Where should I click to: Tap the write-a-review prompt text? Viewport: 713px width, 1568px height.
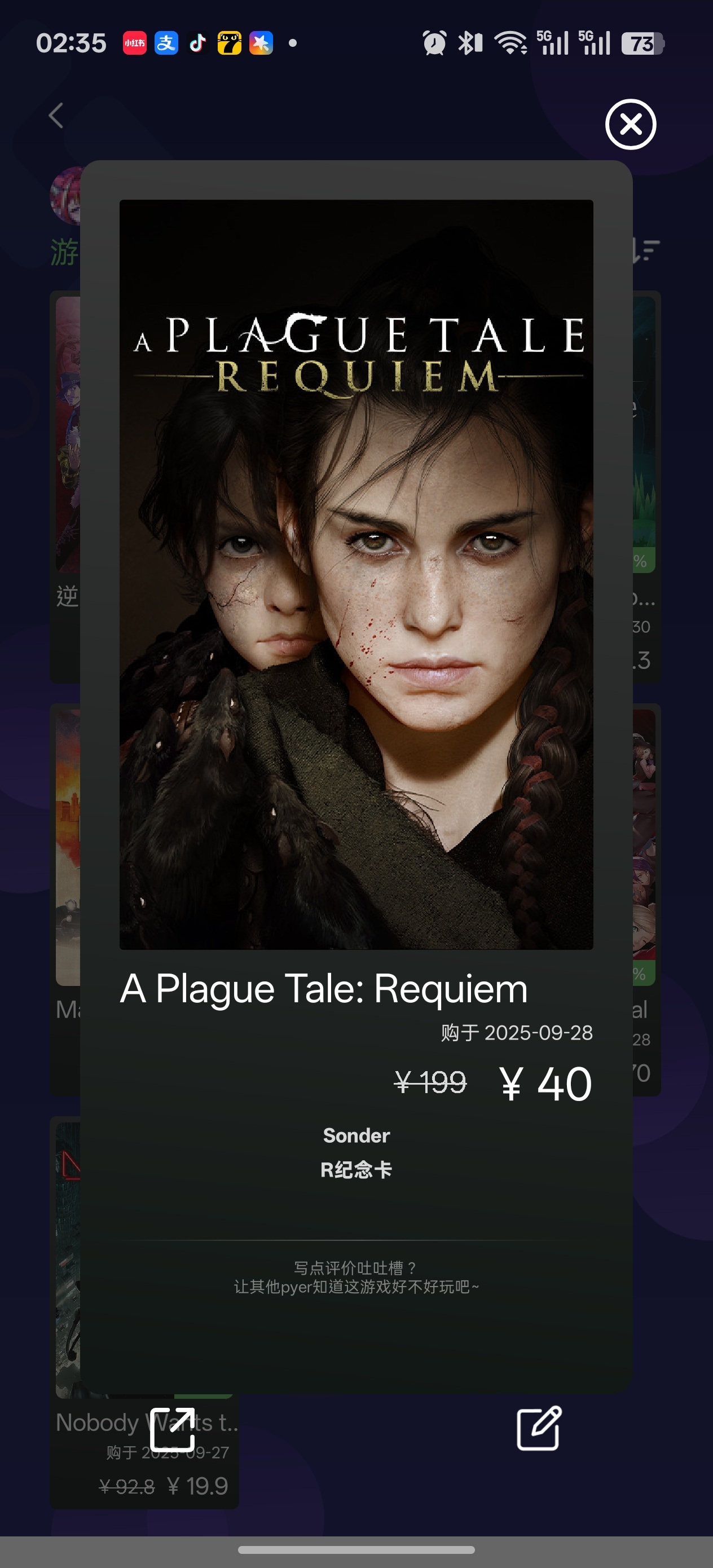356,1277
